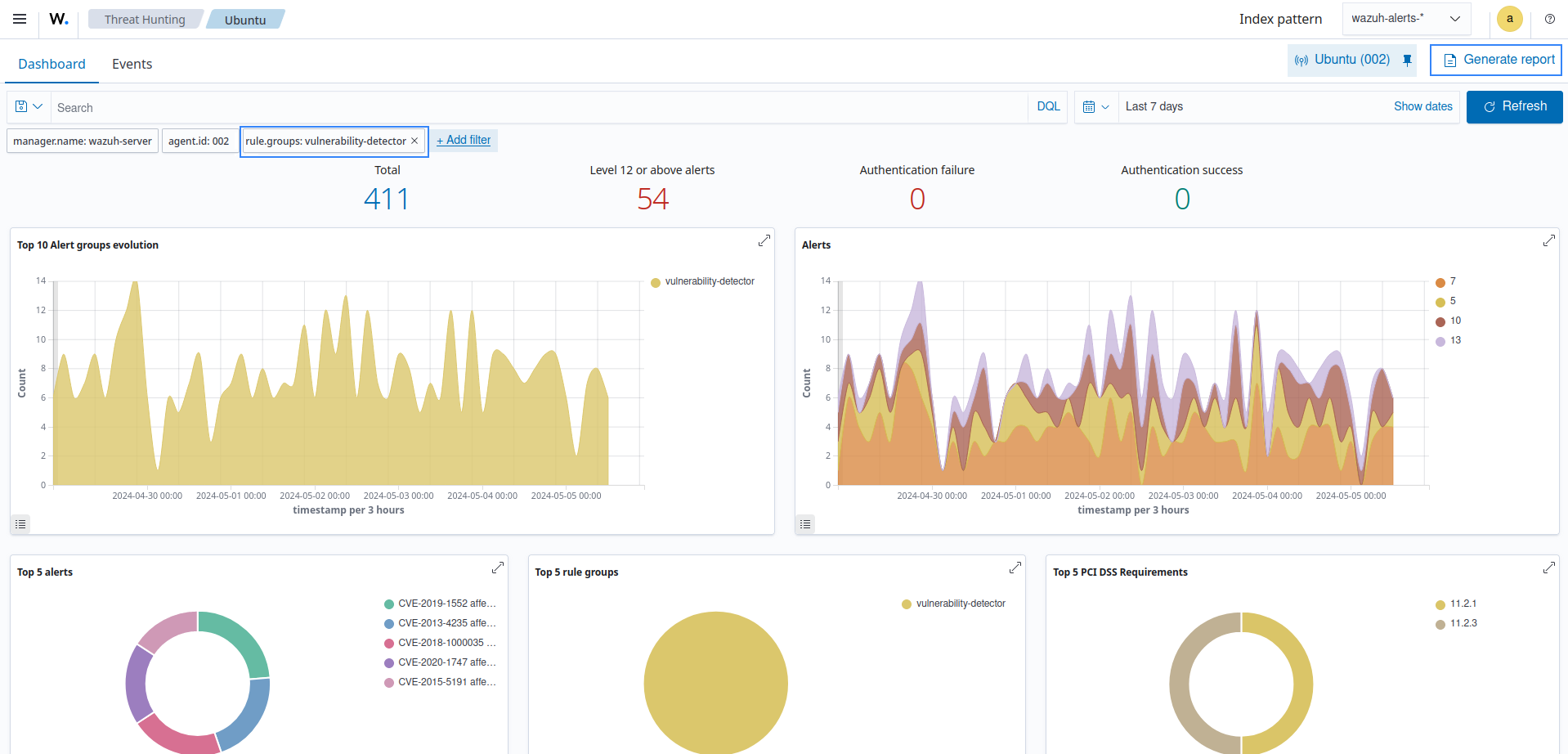This screenshot has height=754, width=1568.
Task: Open the main navigation hamburger menu
Action: tap(19, 19)
